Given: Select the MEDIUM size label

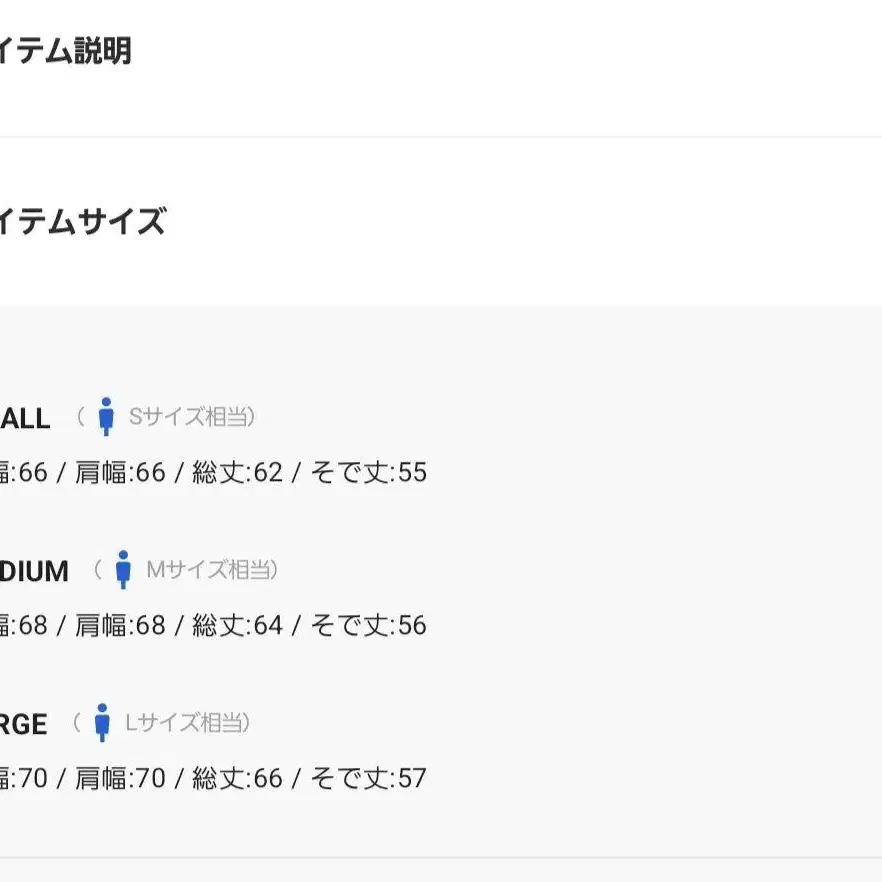Looking at the screenshot, I should [34, 572].
